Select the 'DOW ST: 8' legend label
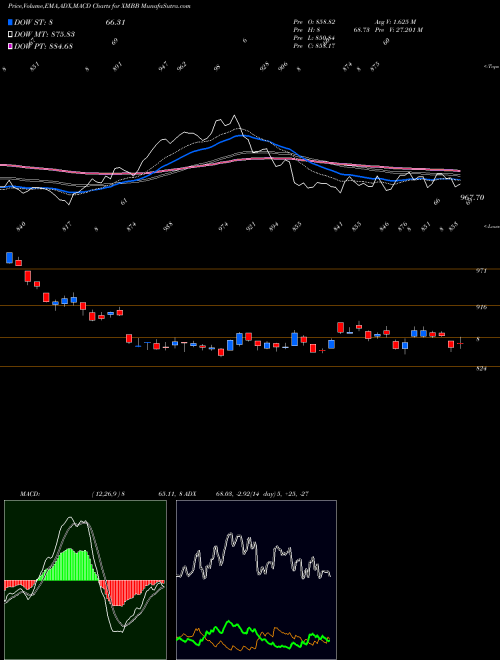 click(x=33, y=23)
